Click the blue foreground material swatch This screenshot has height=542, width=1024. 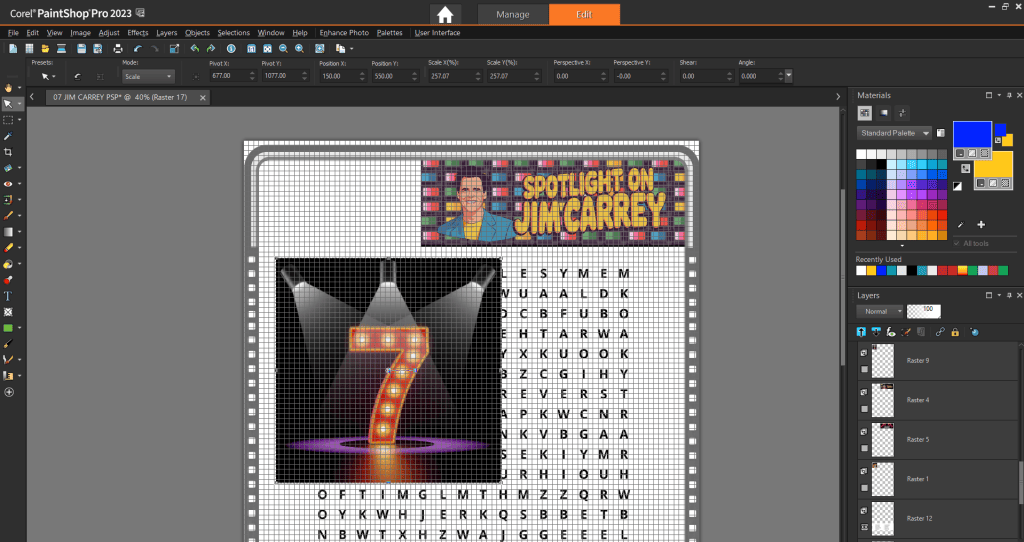pos(972,135)
